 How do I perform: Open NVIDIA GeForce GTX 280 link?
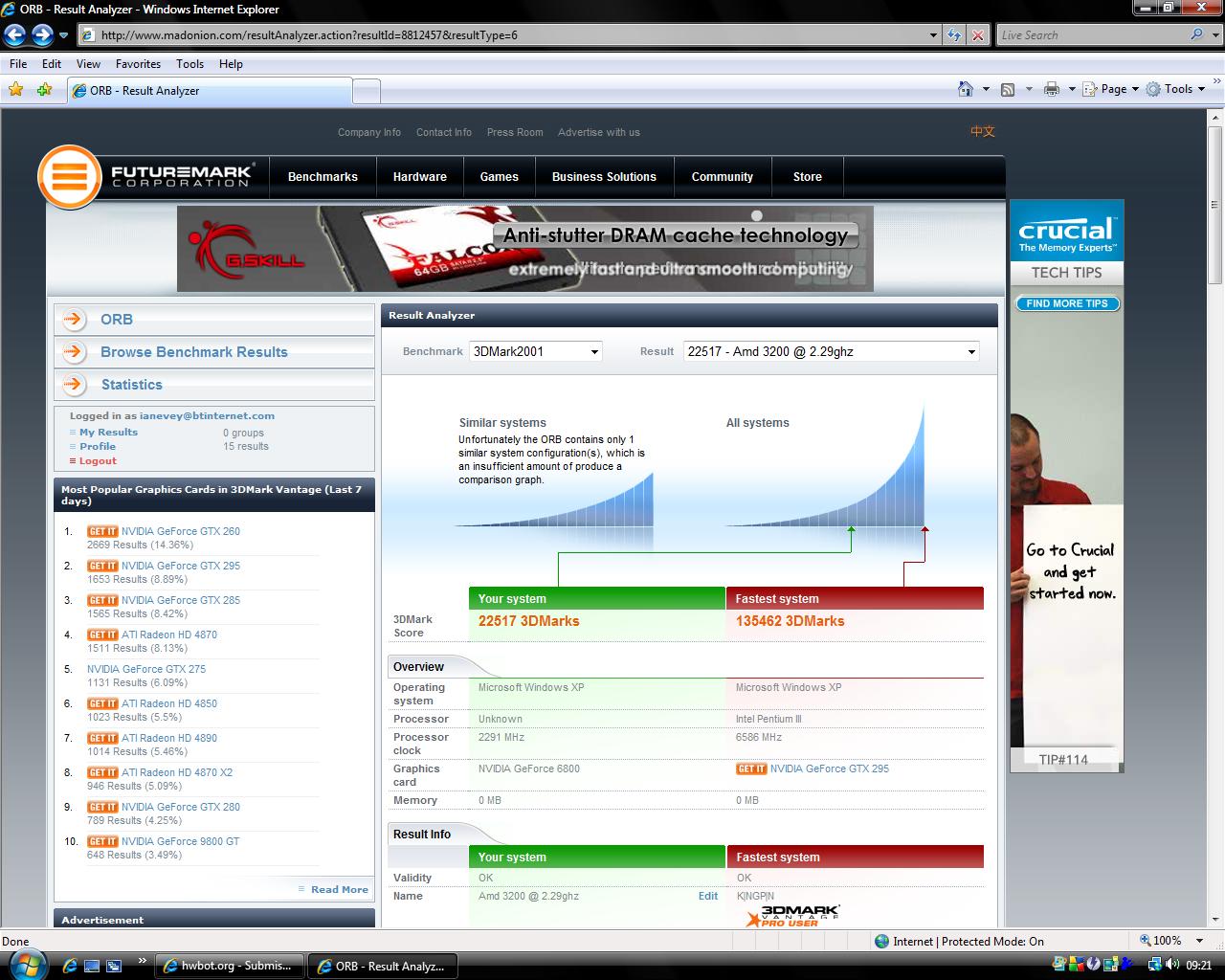click(181, 807)
